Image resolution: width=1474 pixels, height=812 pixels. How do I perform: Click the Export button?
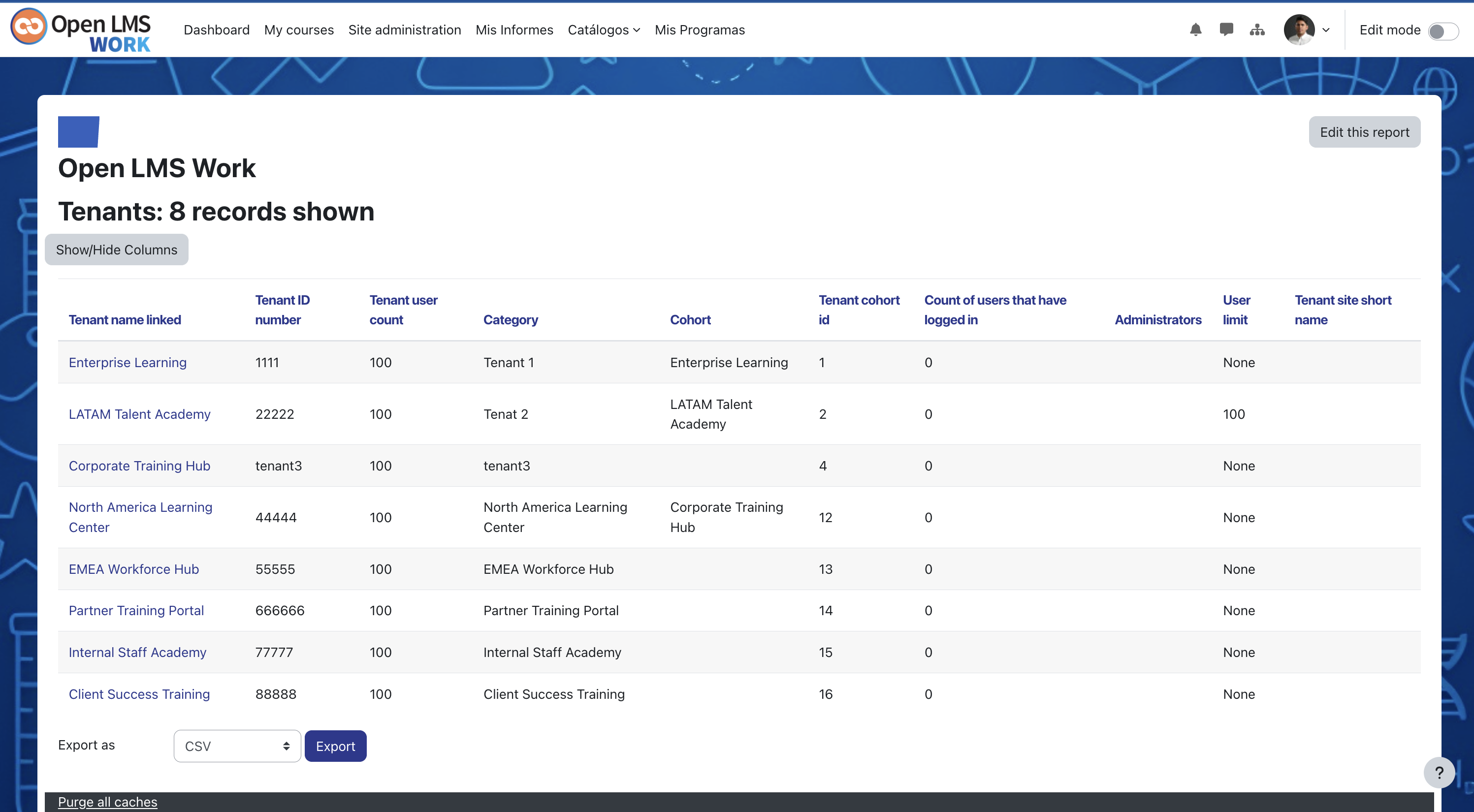tap(335, 746)
